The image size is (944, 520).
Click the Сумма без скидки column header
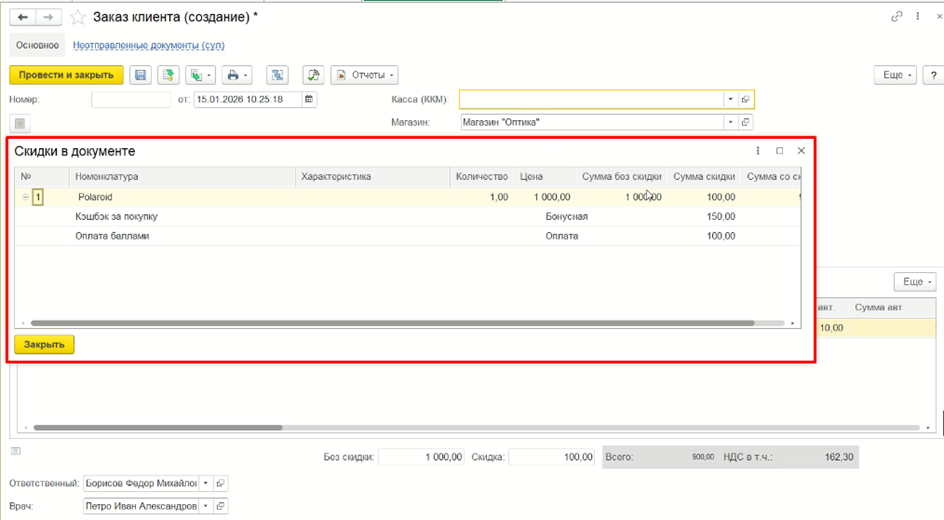coord(621,176)
